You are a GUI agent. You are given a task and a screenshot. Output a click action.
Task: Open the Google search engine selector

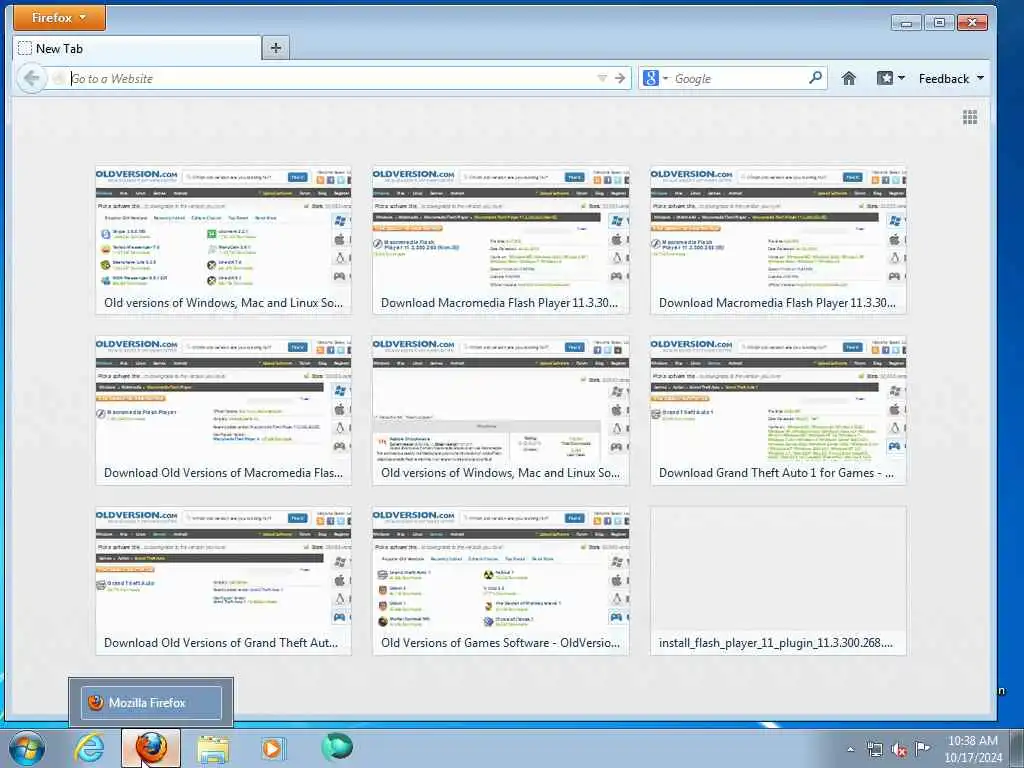pos(656,78)
